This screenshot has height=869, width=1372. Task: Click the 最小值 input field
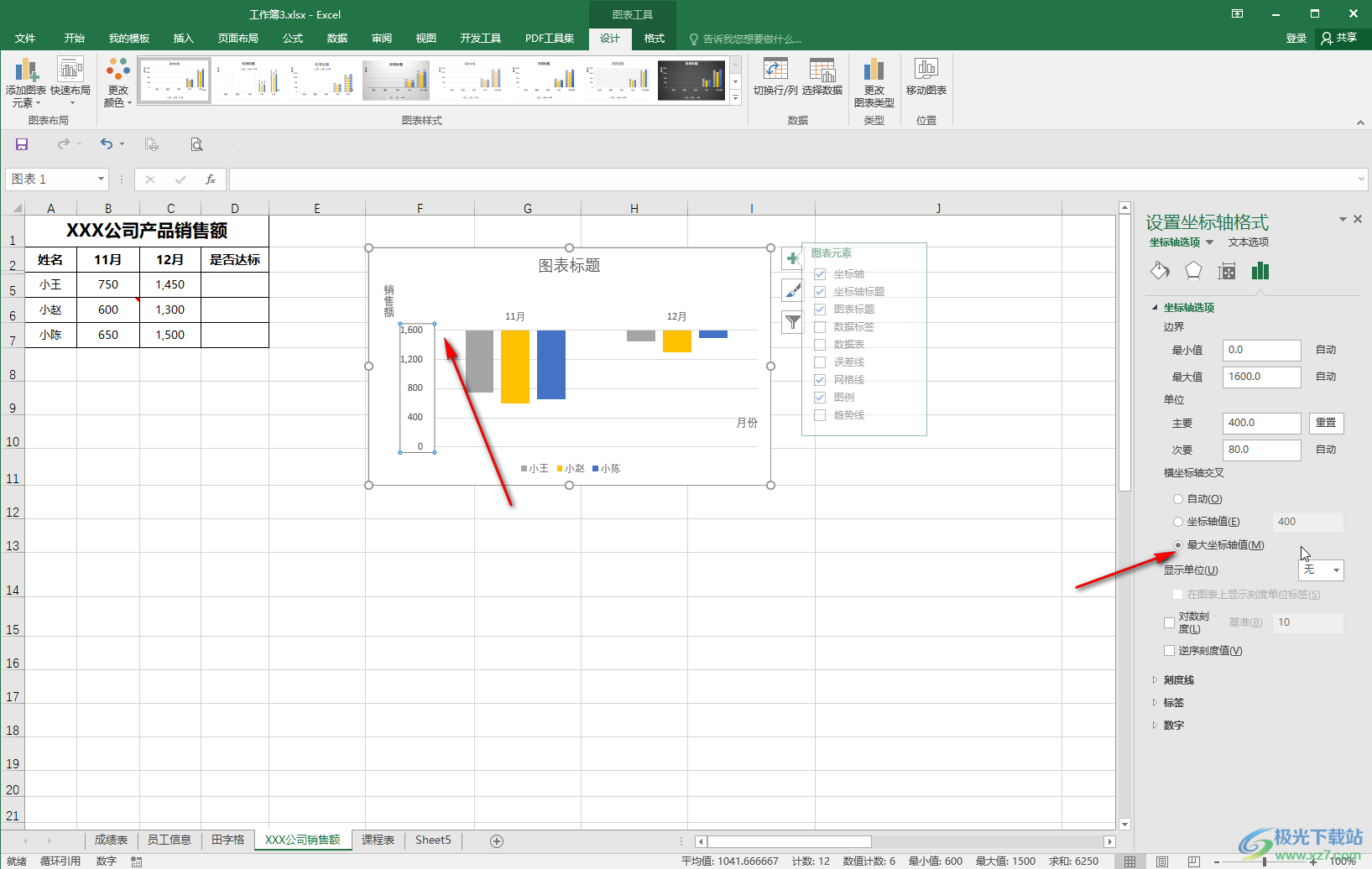(1261, 350)
